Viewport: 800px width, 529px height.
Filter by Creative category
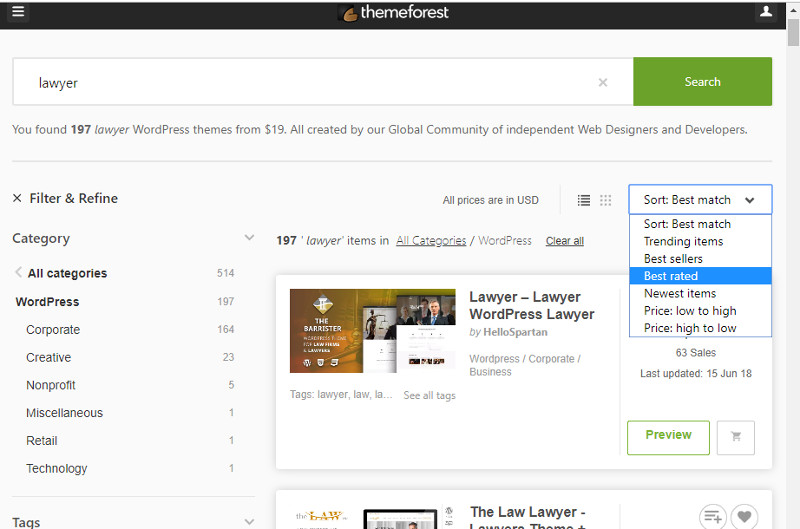[48, 357]
